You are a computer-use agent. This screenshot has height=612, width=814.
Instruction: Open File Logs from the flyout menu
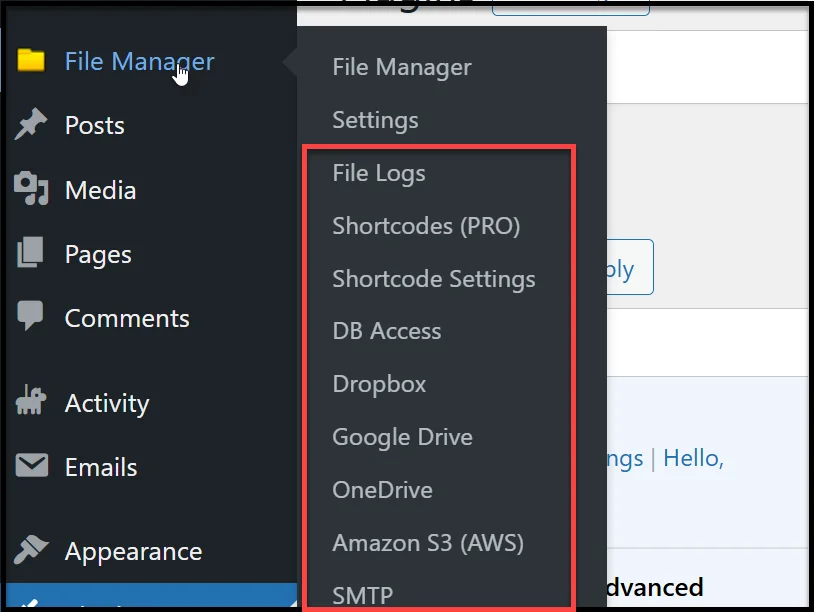(x=378, y=172)
